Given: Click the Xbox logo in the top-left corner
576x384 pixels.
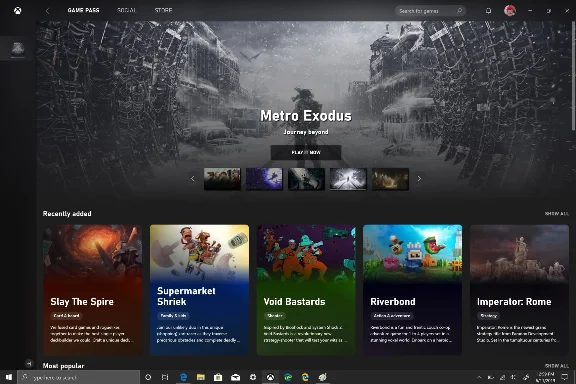Looking at the screenshot, I should pos(17,11).
